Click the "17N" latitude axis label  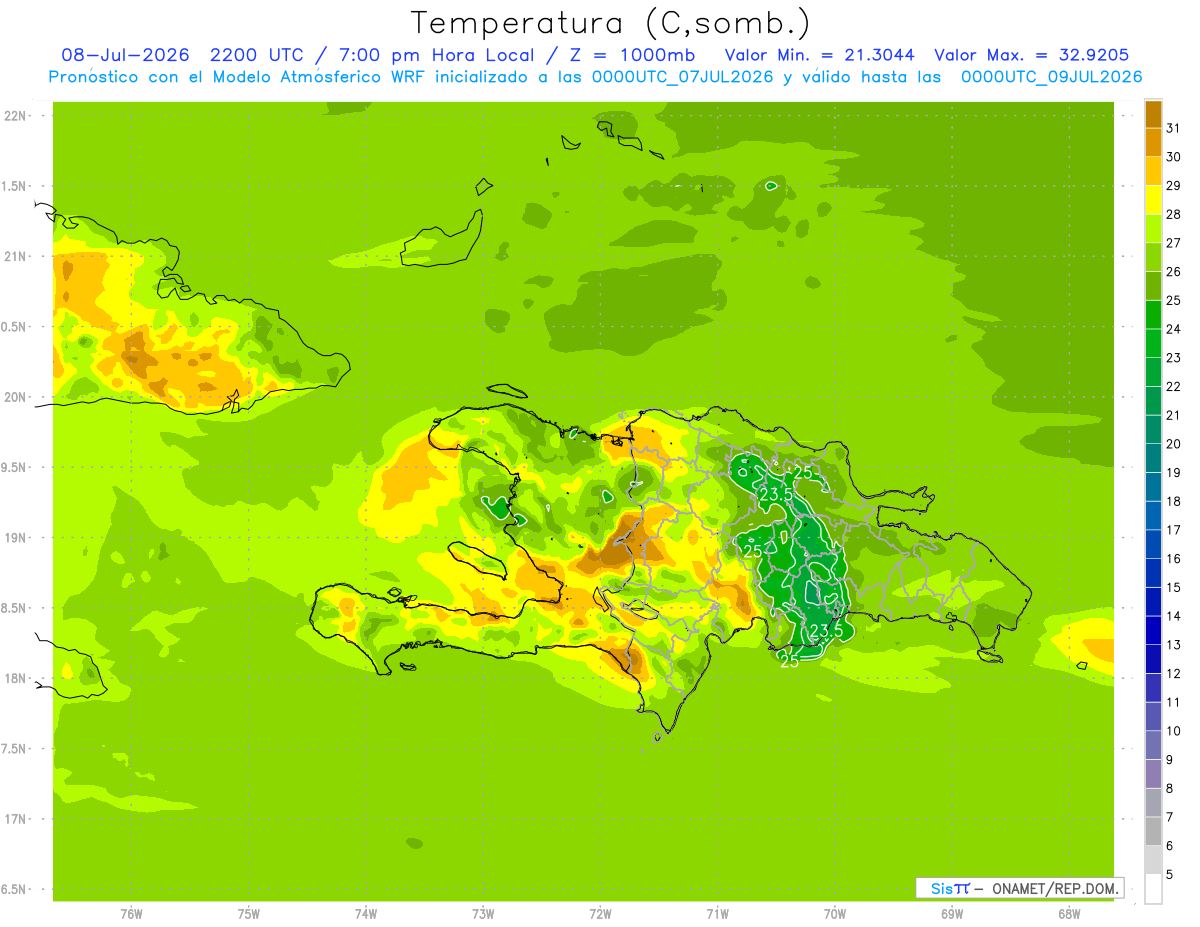pos(17,819)
